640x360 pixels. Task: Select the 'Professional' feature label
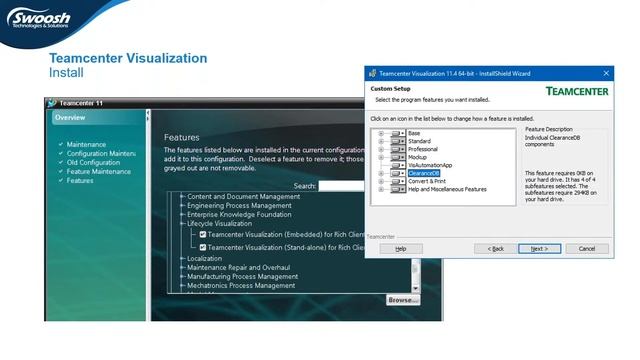click(423, 149)
